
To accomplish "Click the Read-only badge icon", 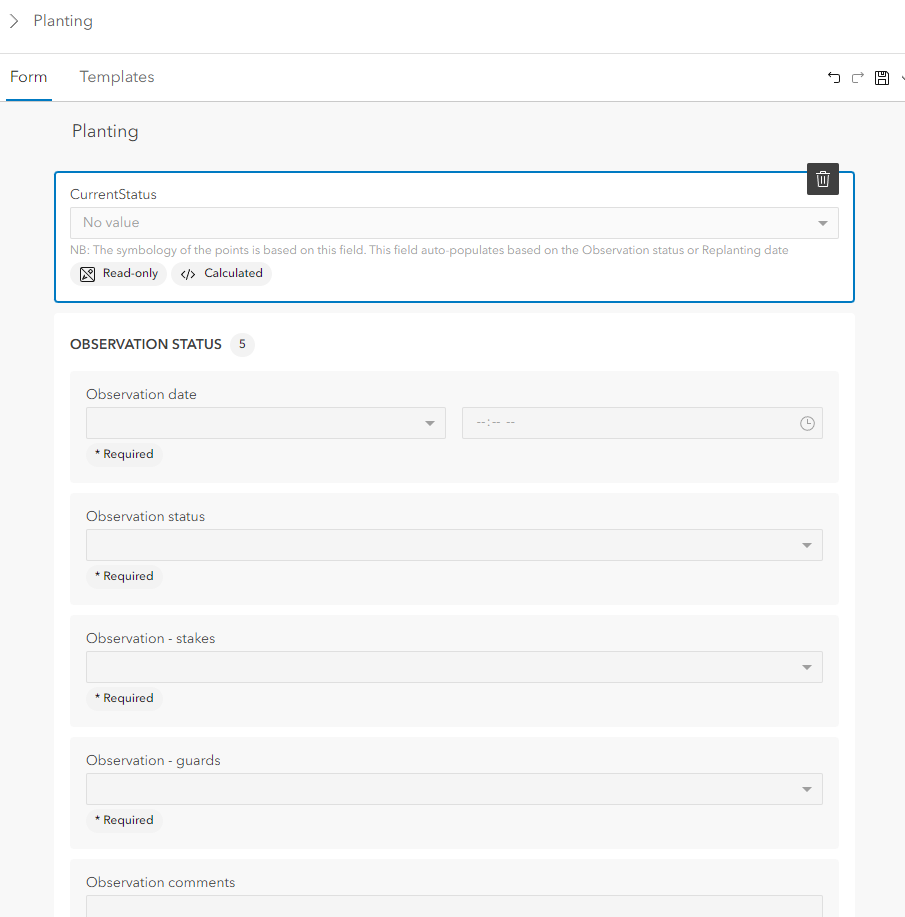I will point(88,274).
